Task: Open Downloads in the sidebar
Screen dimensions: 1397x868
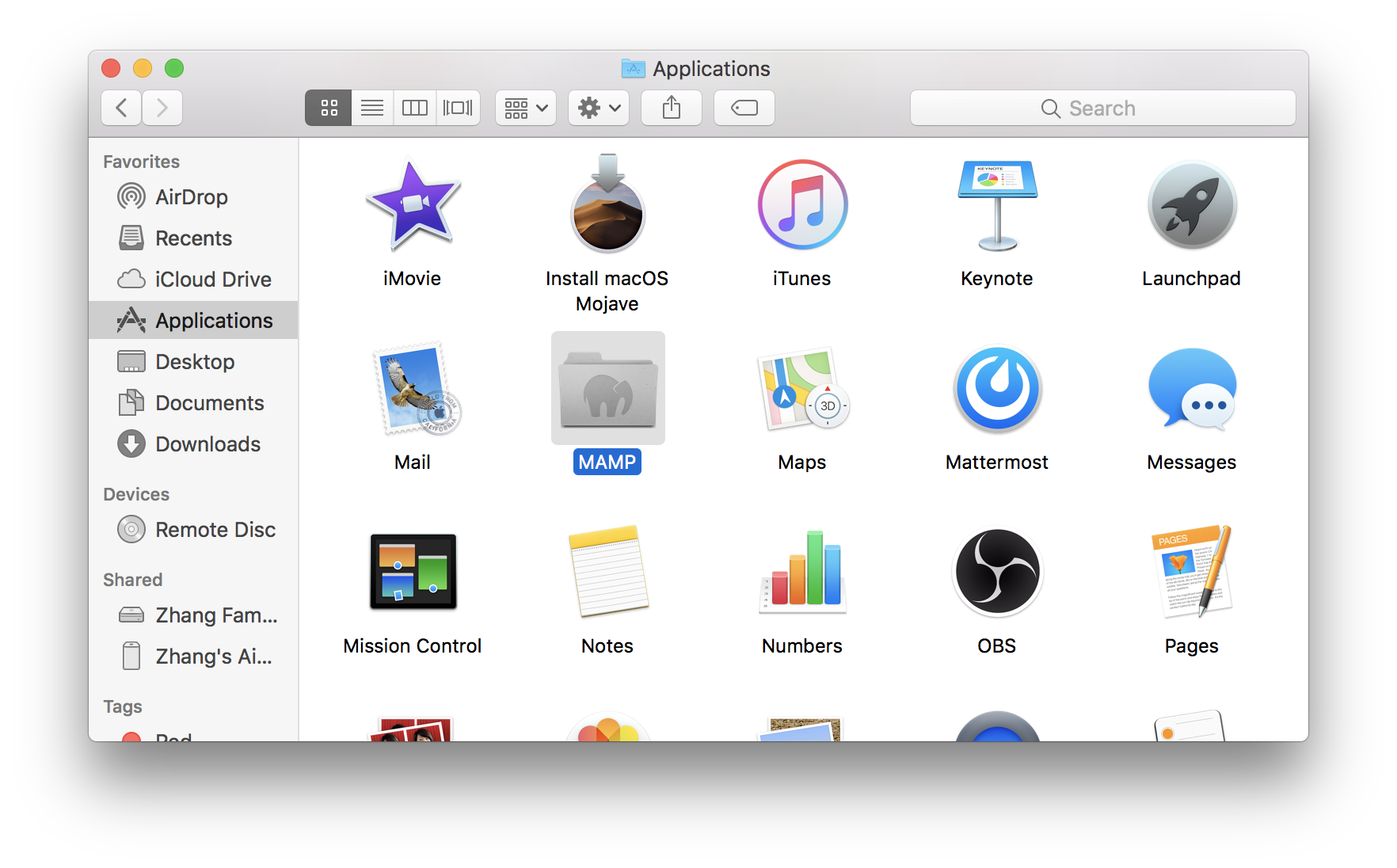Action: click(x=207, y=444)
